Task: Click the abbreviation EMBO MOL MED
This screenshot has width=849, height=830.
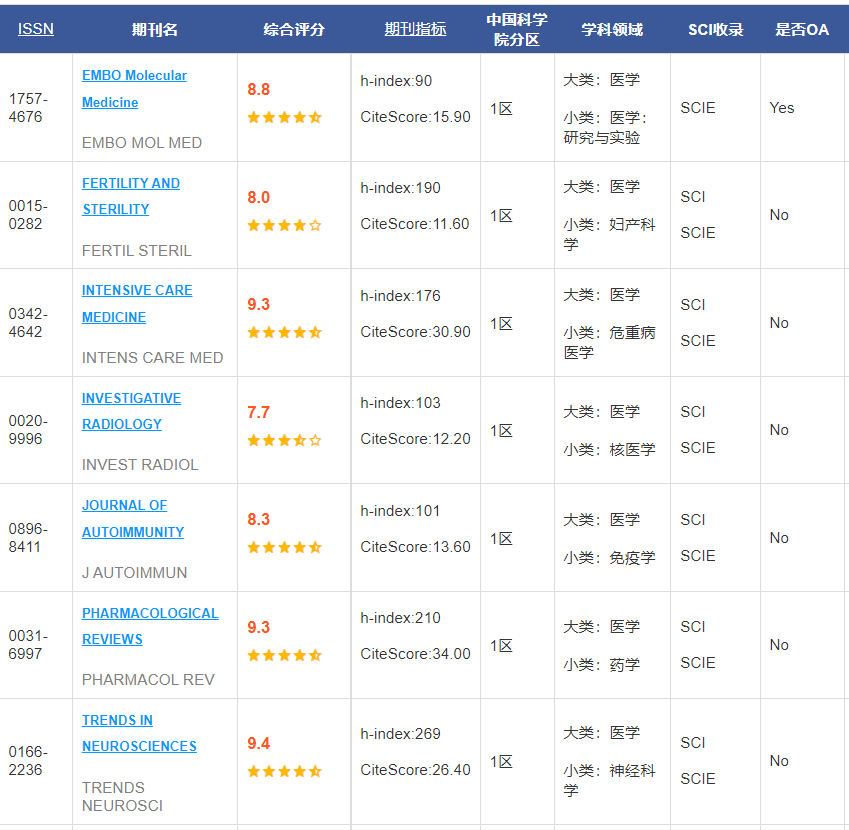Action: [142, 143]
